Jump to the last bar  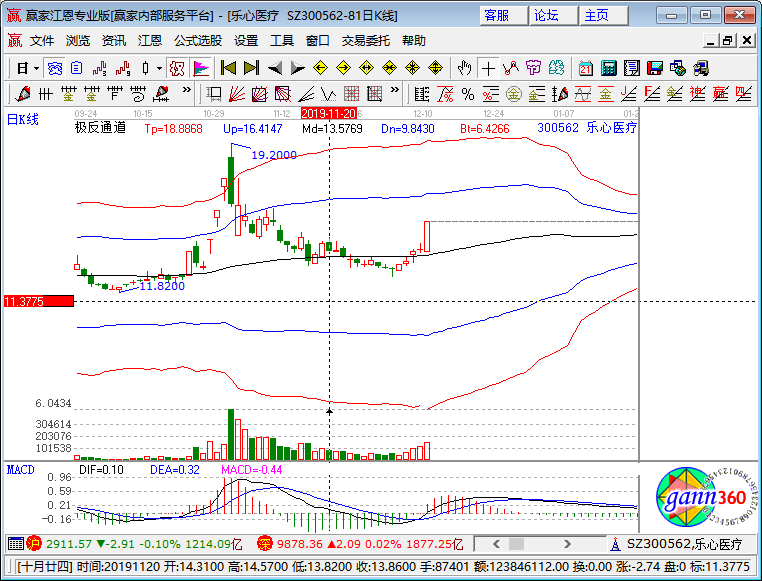[x=251, y=68]
